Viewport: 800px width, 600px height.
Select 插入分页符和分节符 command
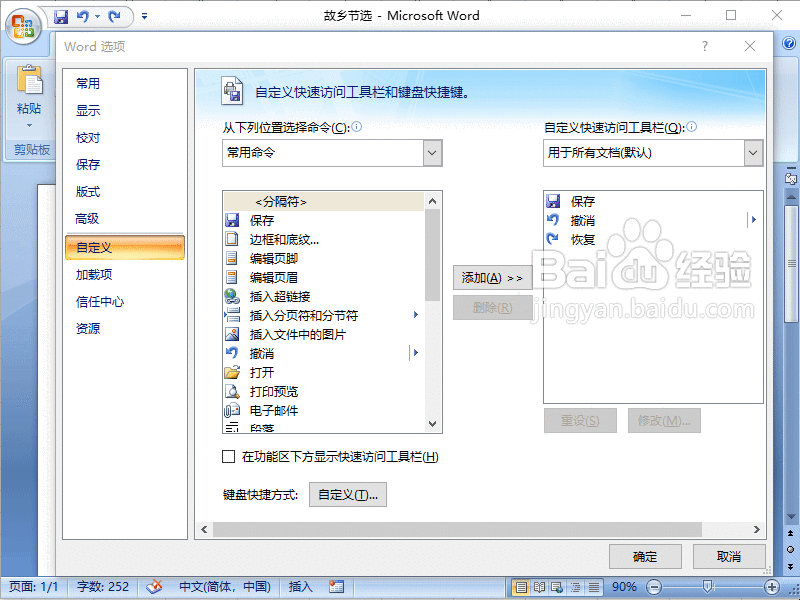tap(323, 315)
